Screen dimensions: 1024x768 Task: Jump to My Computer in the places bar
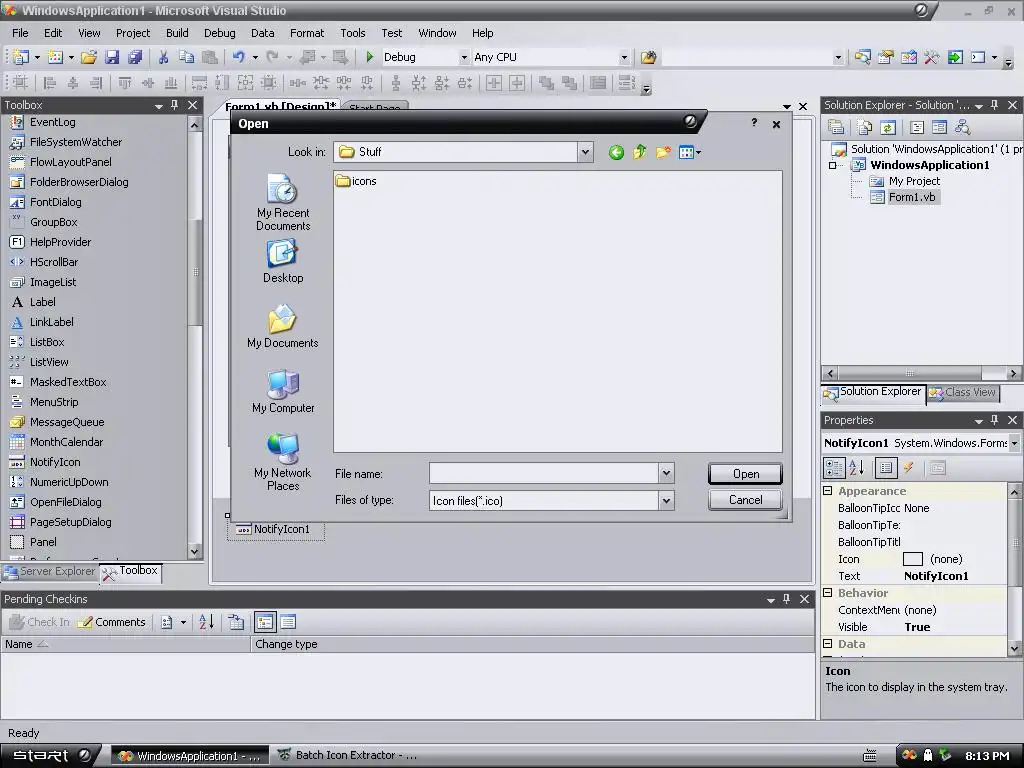coord(283,392)
